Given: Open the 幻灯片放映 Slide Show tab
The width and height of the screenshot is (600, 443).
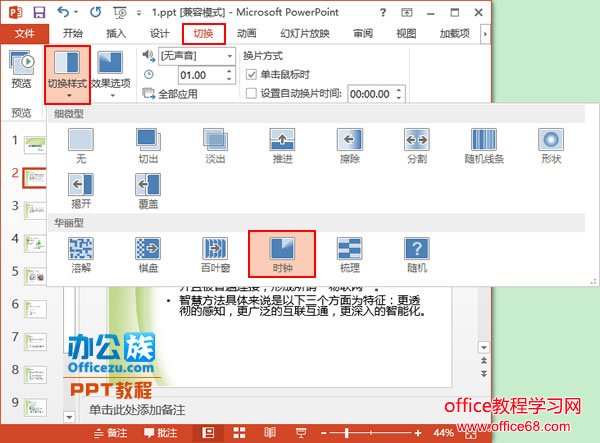Looking at the screenshot, I should pyautogui.click(x=305, y=34).
